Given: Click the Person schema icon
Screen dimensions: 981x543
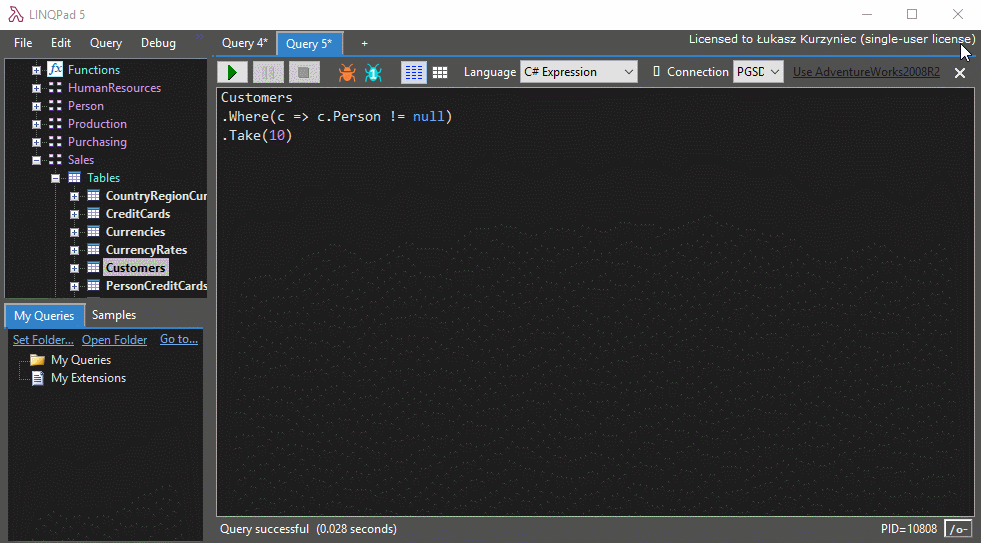Looking at the screenshot, I should [x=55, y=106].
